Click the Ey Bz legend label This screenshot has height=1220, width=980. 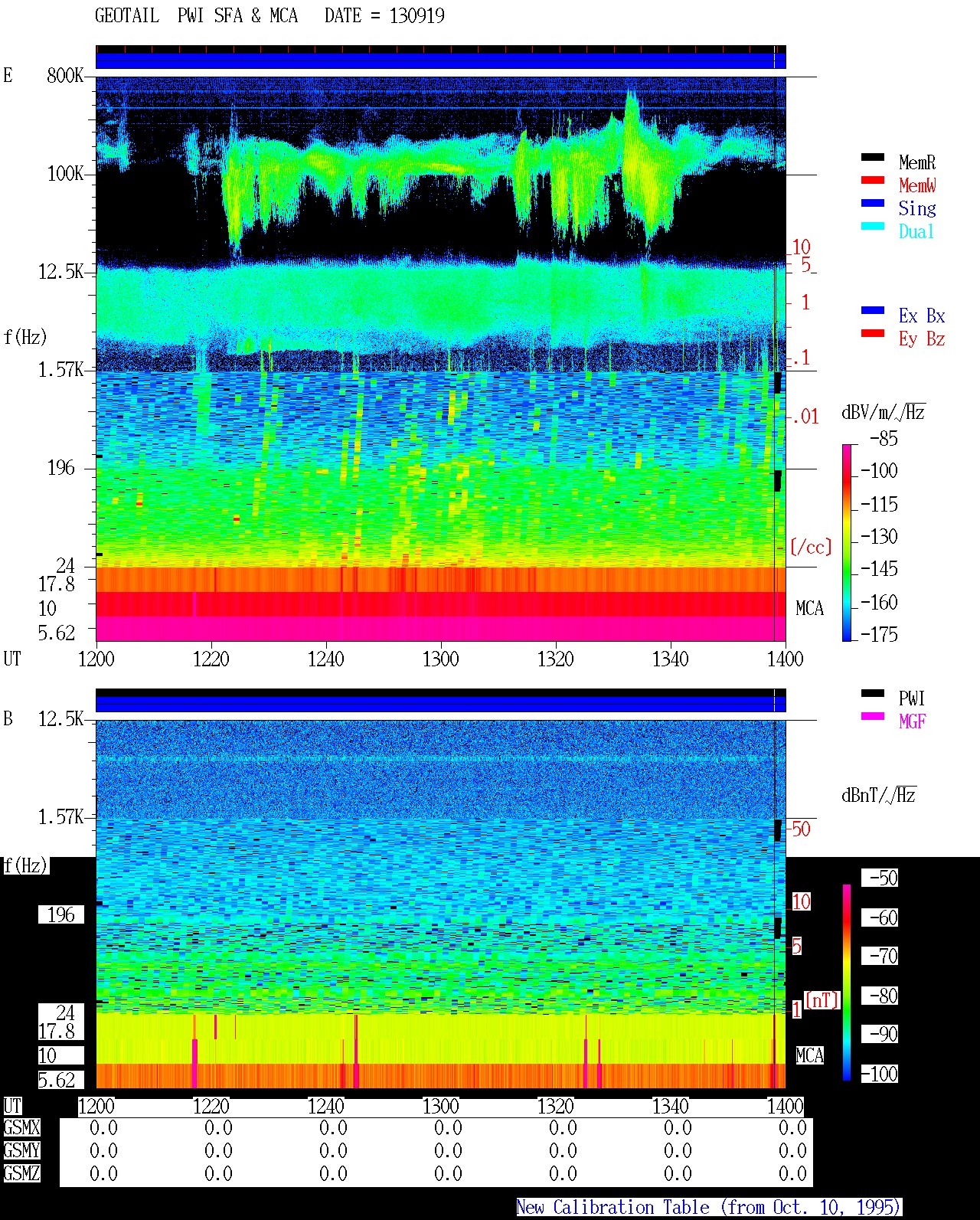[922, 339]
